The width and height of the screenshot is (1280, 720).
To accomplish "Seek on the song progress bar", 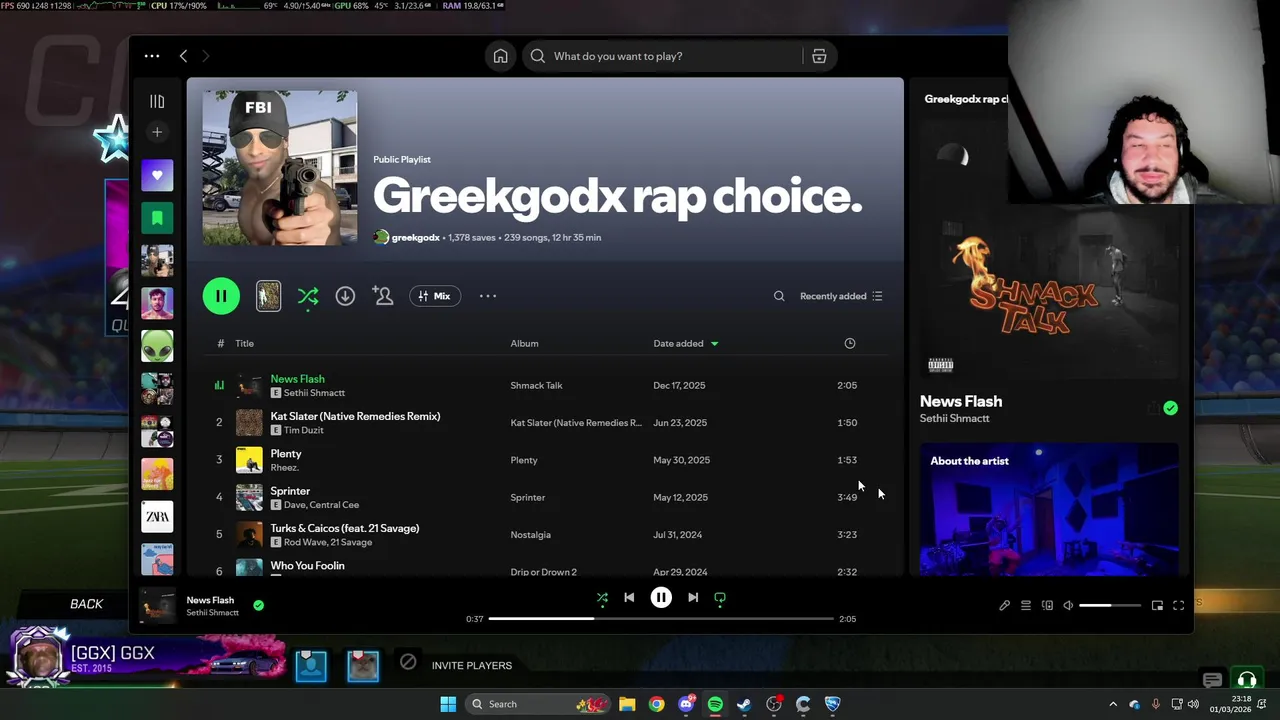I will (661, 619).
